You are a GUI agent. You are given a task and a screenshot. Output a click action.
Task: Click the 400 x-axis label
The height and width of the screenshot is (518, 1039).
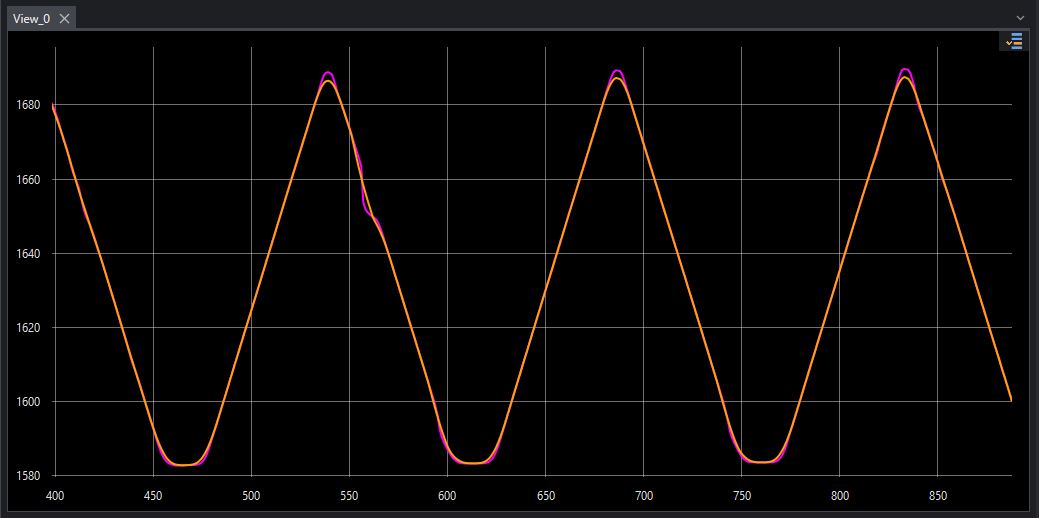[x=55, y=496]
